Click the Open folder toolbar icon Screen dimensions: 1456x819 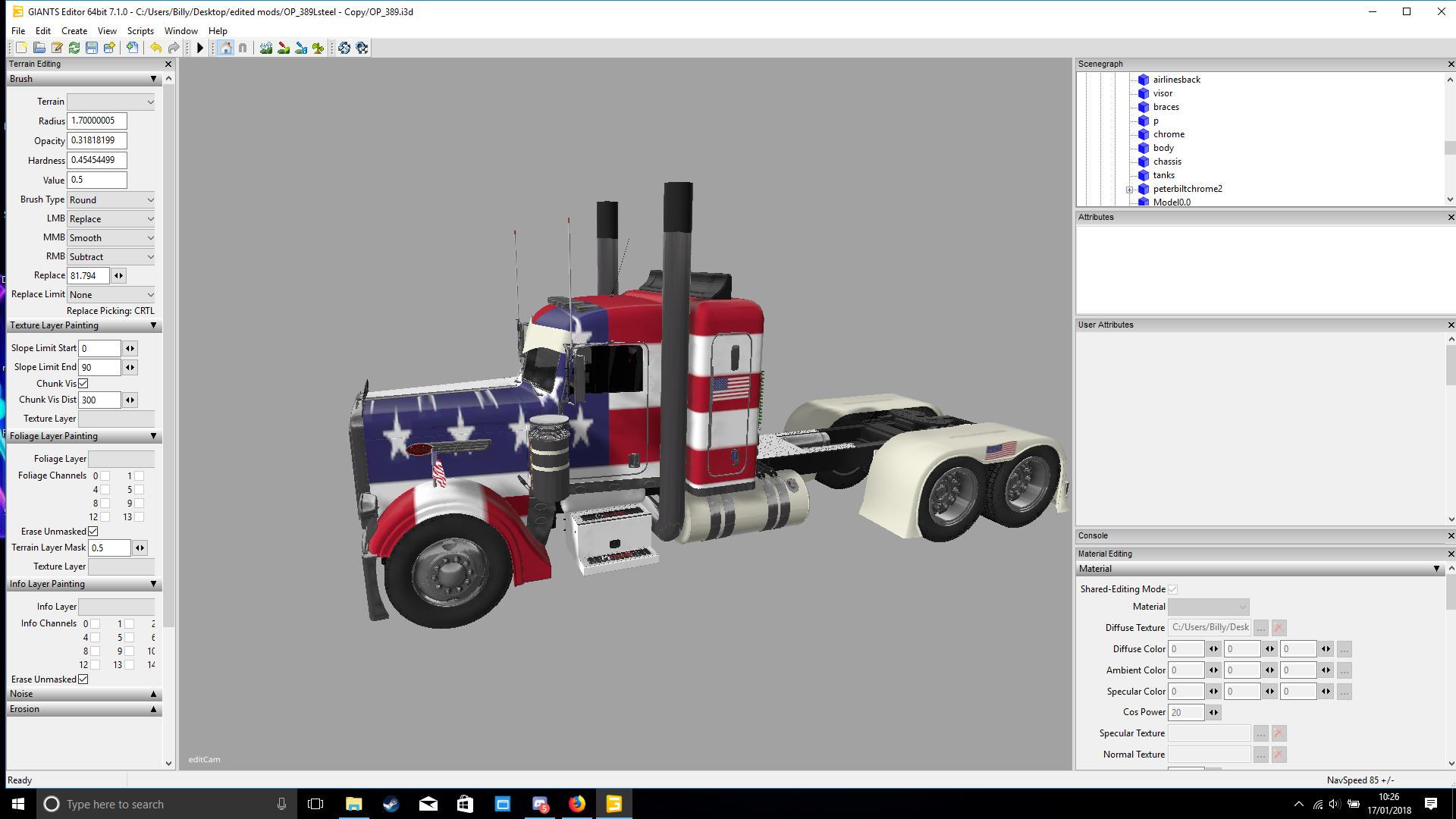pos(39,48)
